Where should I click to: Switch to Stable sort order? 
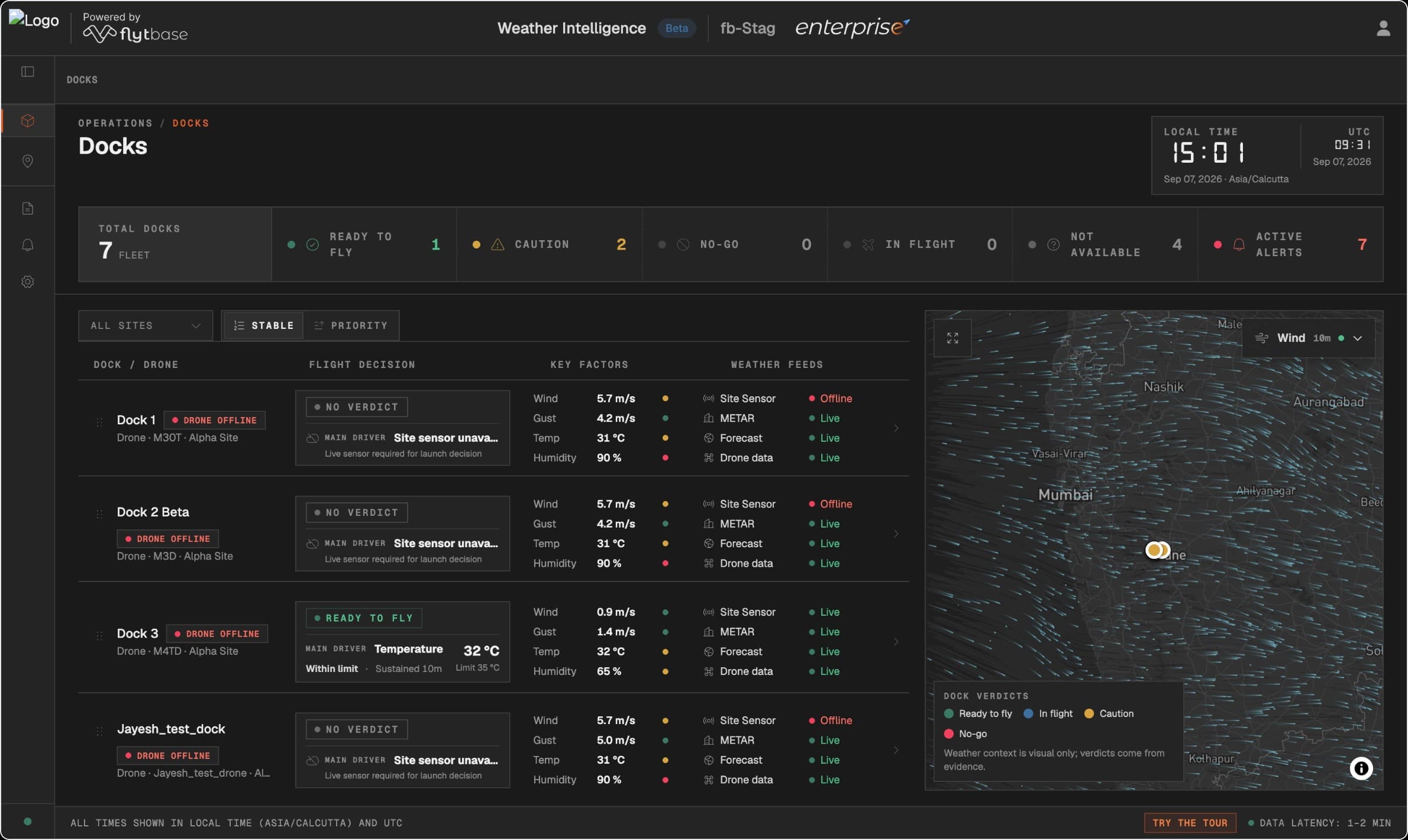(x=264, y=325)
